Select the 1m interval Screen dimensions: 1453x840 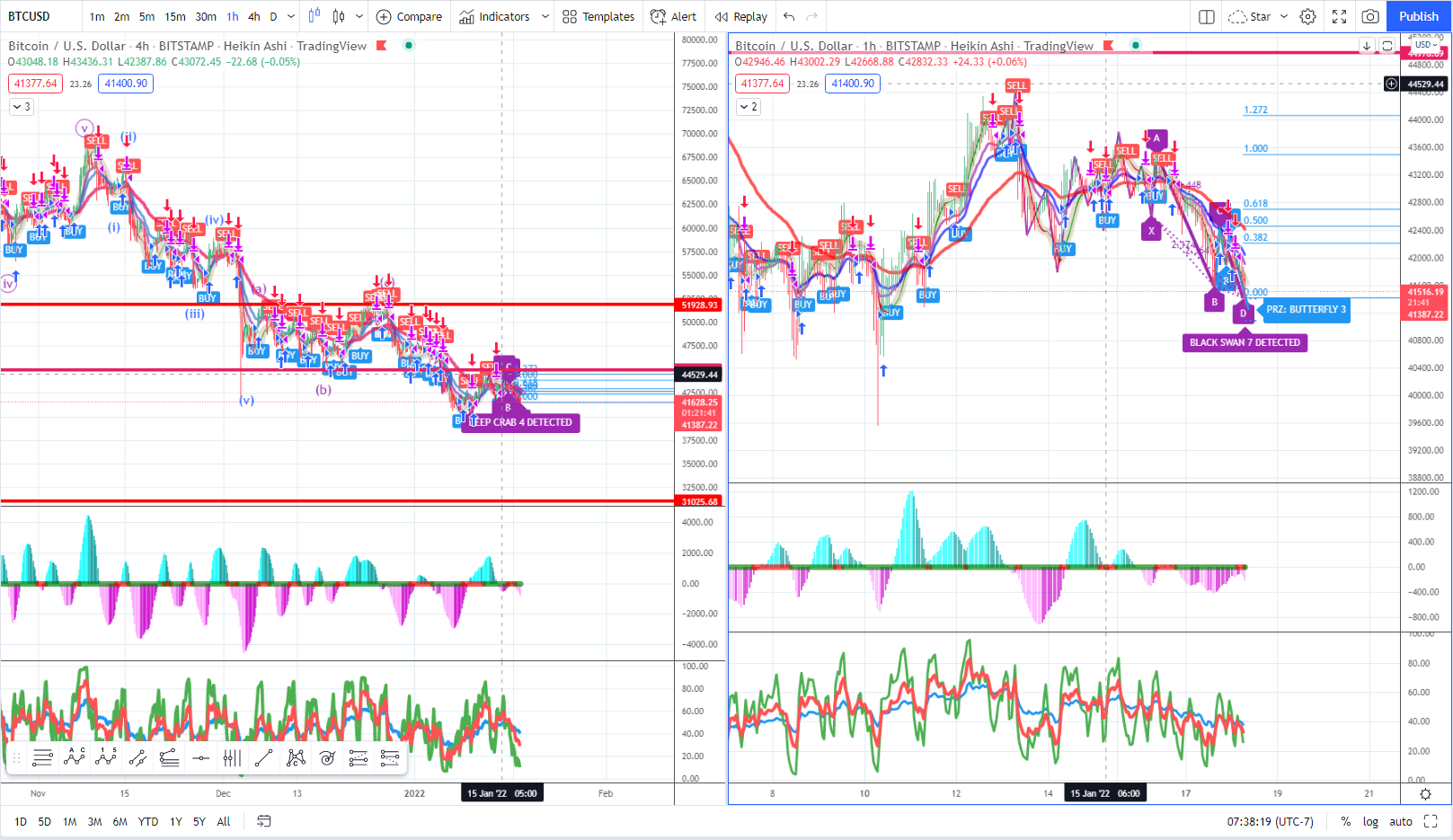[x=97, y=16]
